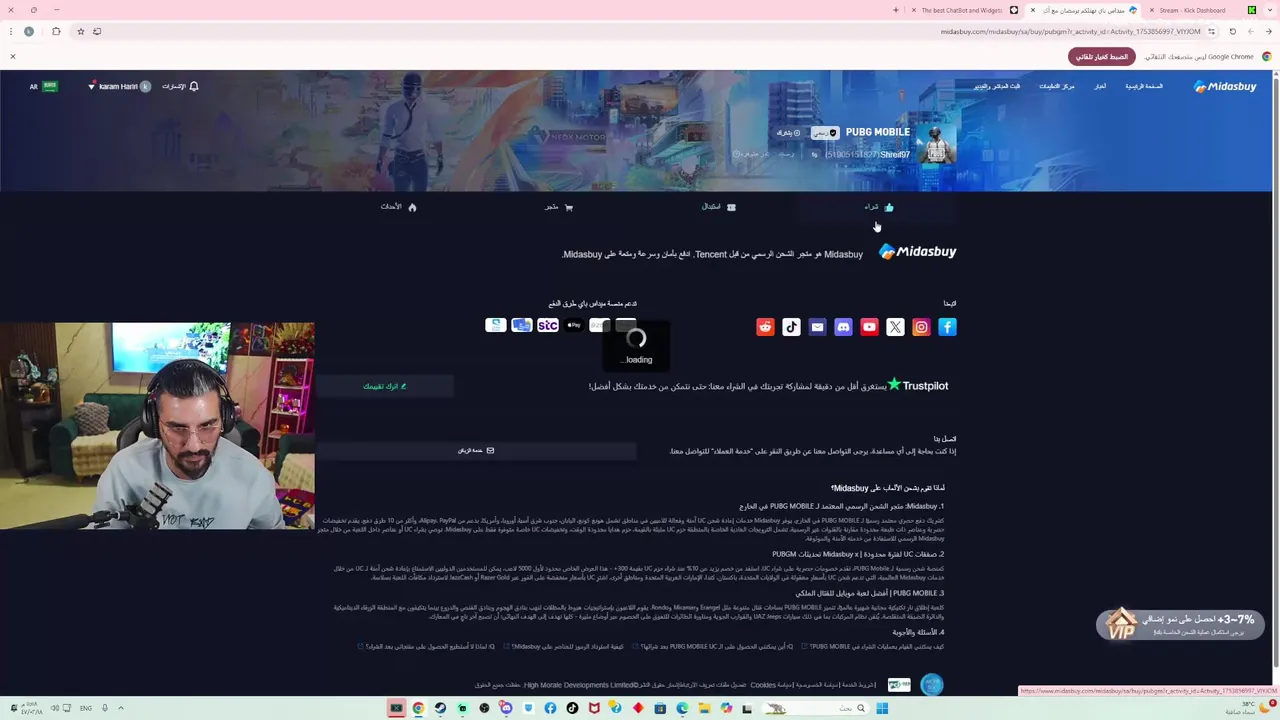The height and width of the screenshot is (720, 1280).
Task: Open the News (أخبار) nav link
Action: click(1100, 86)
